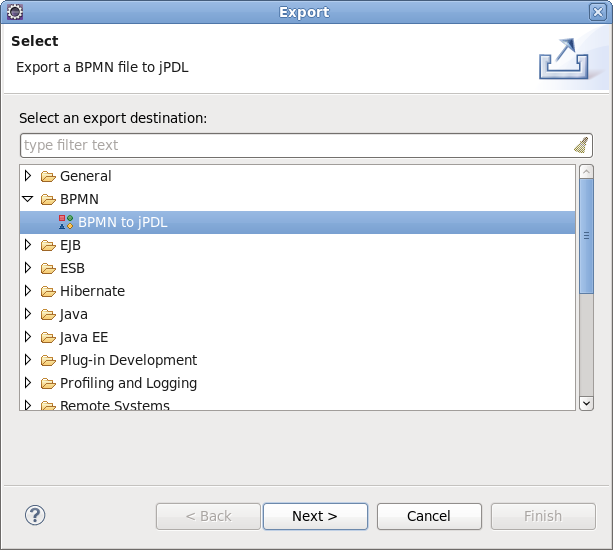
Task: Click the ESB folder icon
Action: [48, 269]
